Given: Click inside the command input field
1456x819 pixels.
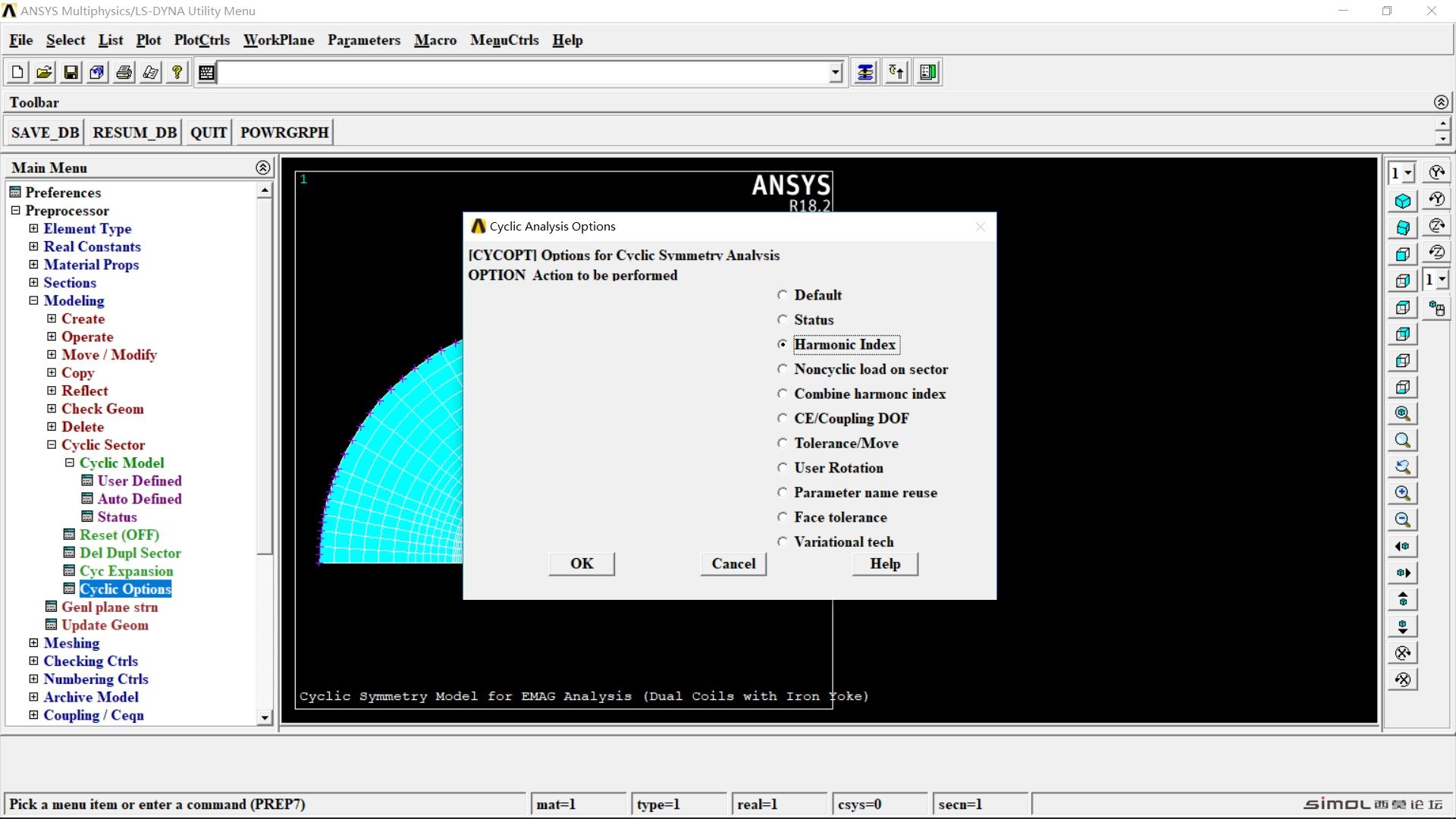Looking at the screenshot, I should click(x=523, y=73).
